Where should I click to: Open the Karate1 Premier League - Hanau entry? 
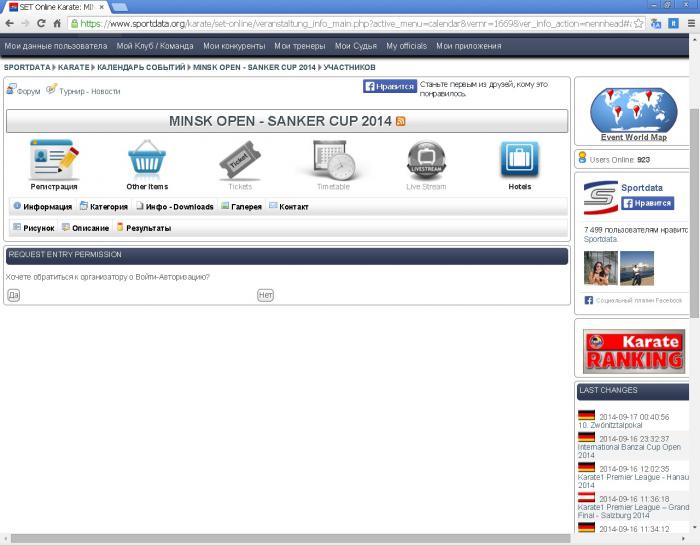coord(633,481)
